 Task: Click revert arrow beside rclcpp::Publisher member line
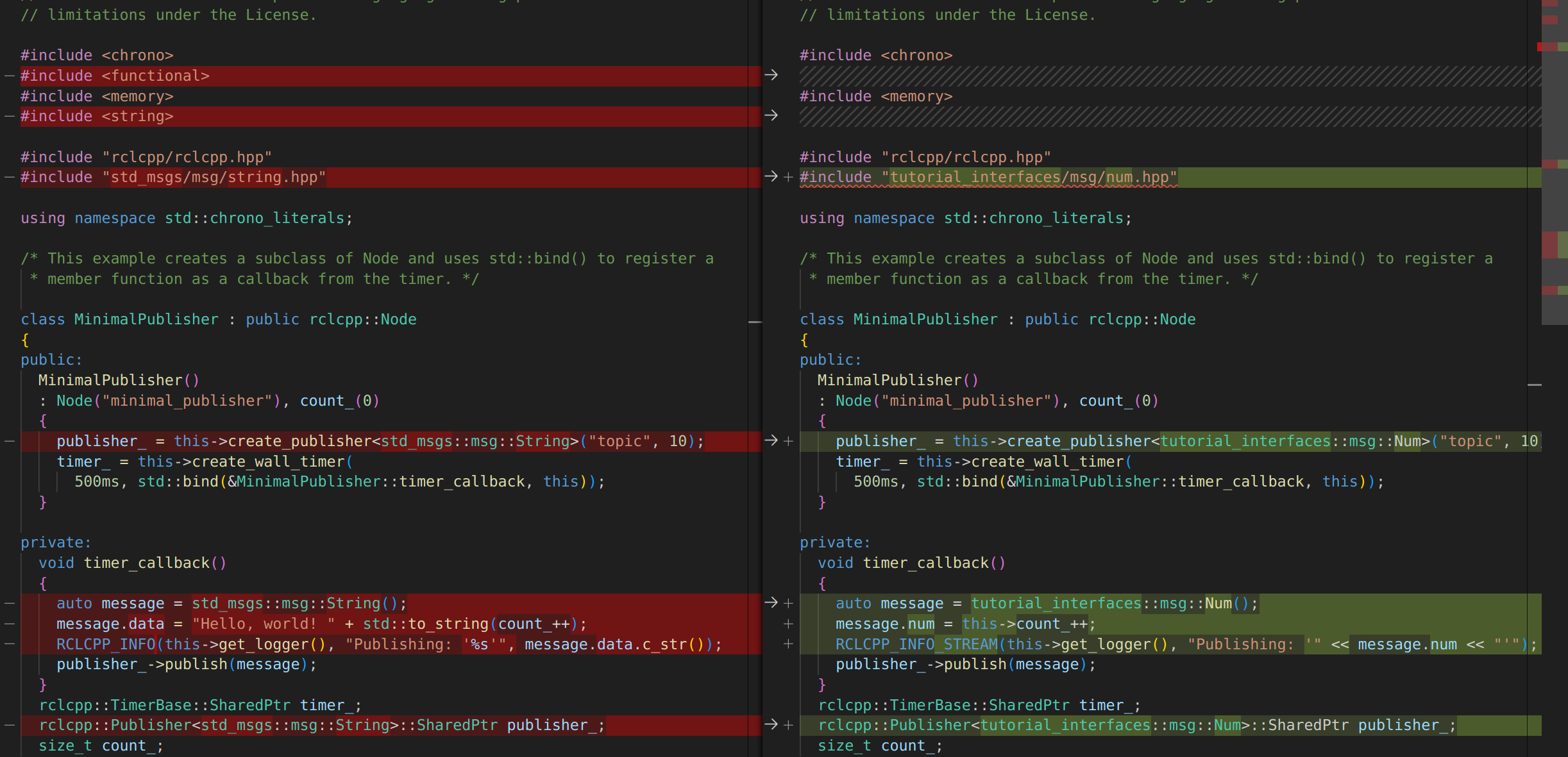[x=771, y=725]
